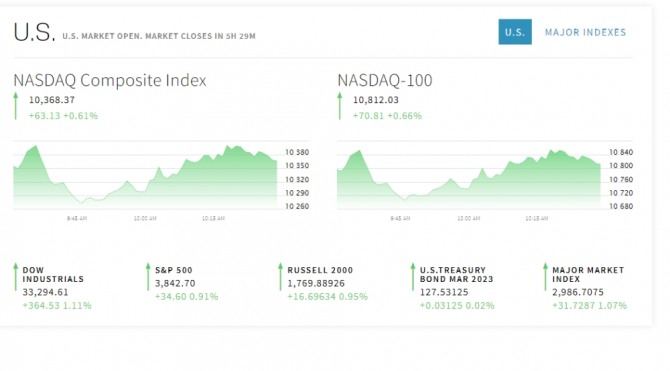Select the U.S. market tab
This screenshot has height=371, width=670.
pyautogui.click(x=515, y=32)
